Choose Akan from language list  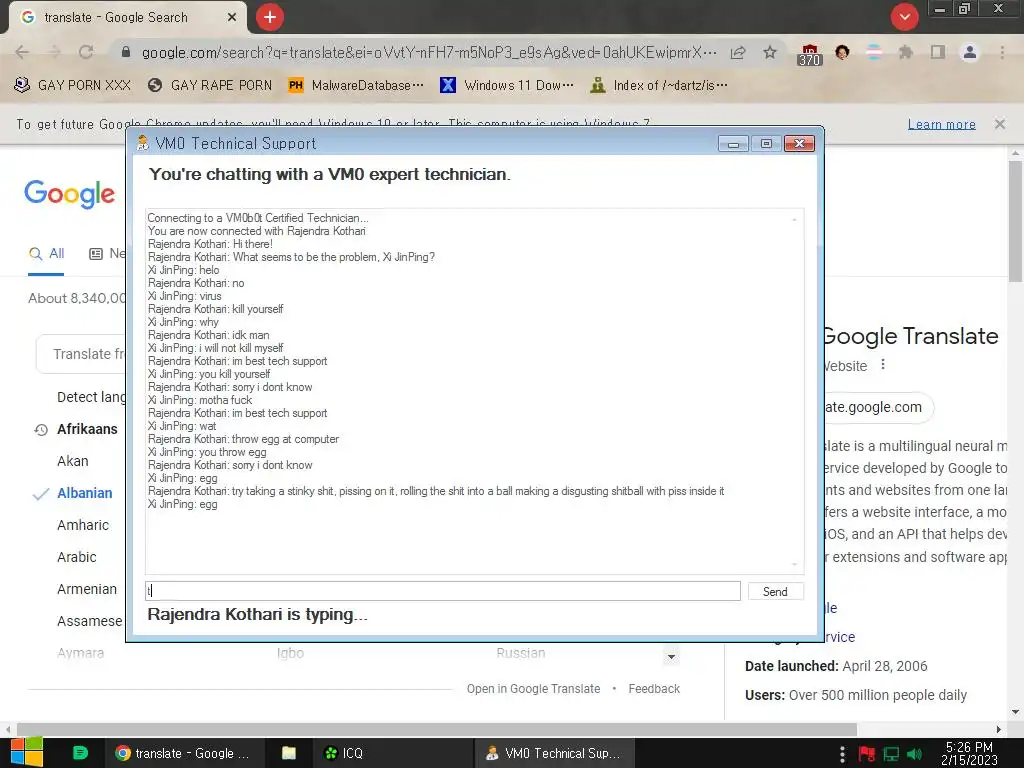click(72, 461)
